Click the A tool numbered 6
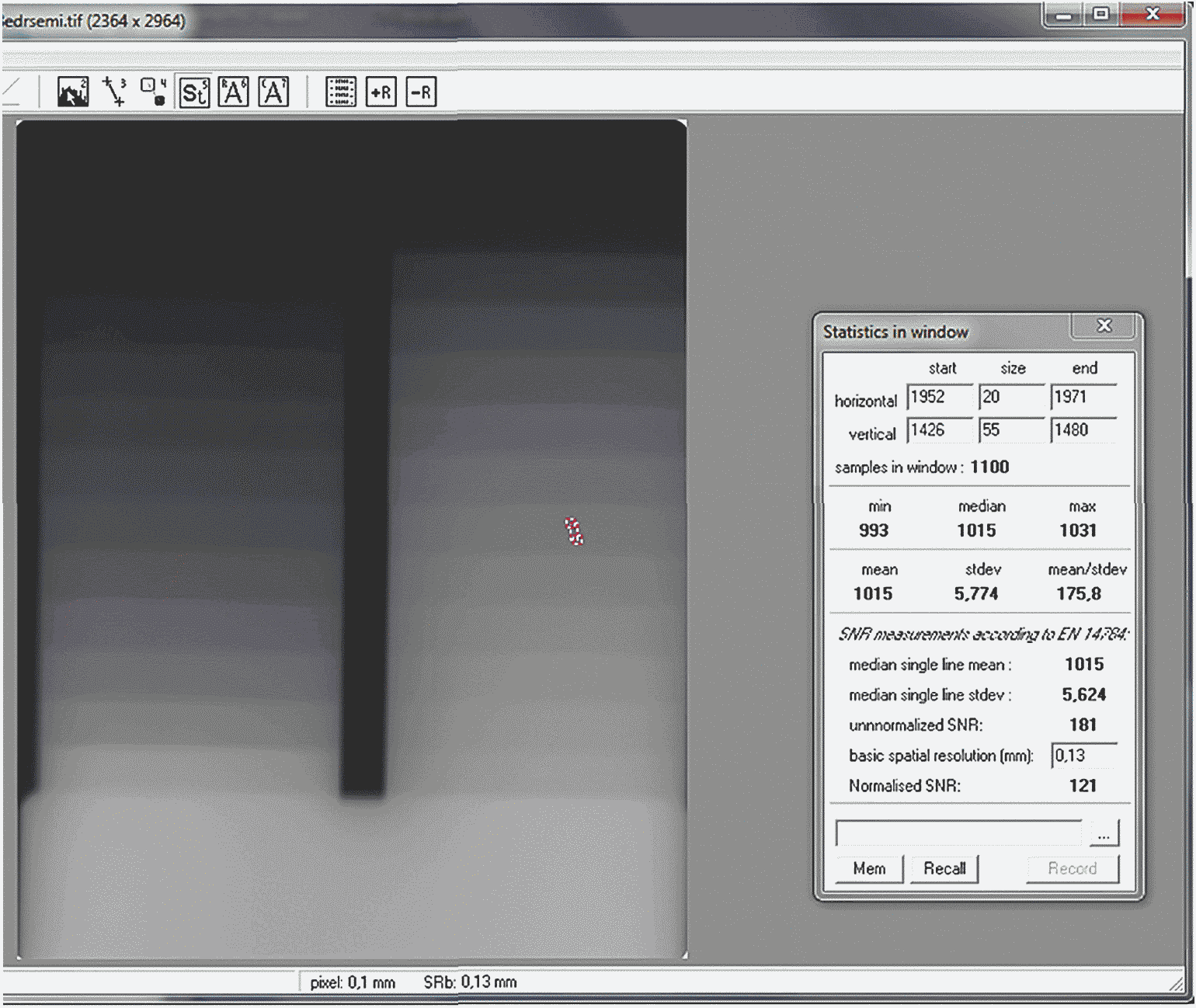1196x1008 pixels. [x=234, y=92]
